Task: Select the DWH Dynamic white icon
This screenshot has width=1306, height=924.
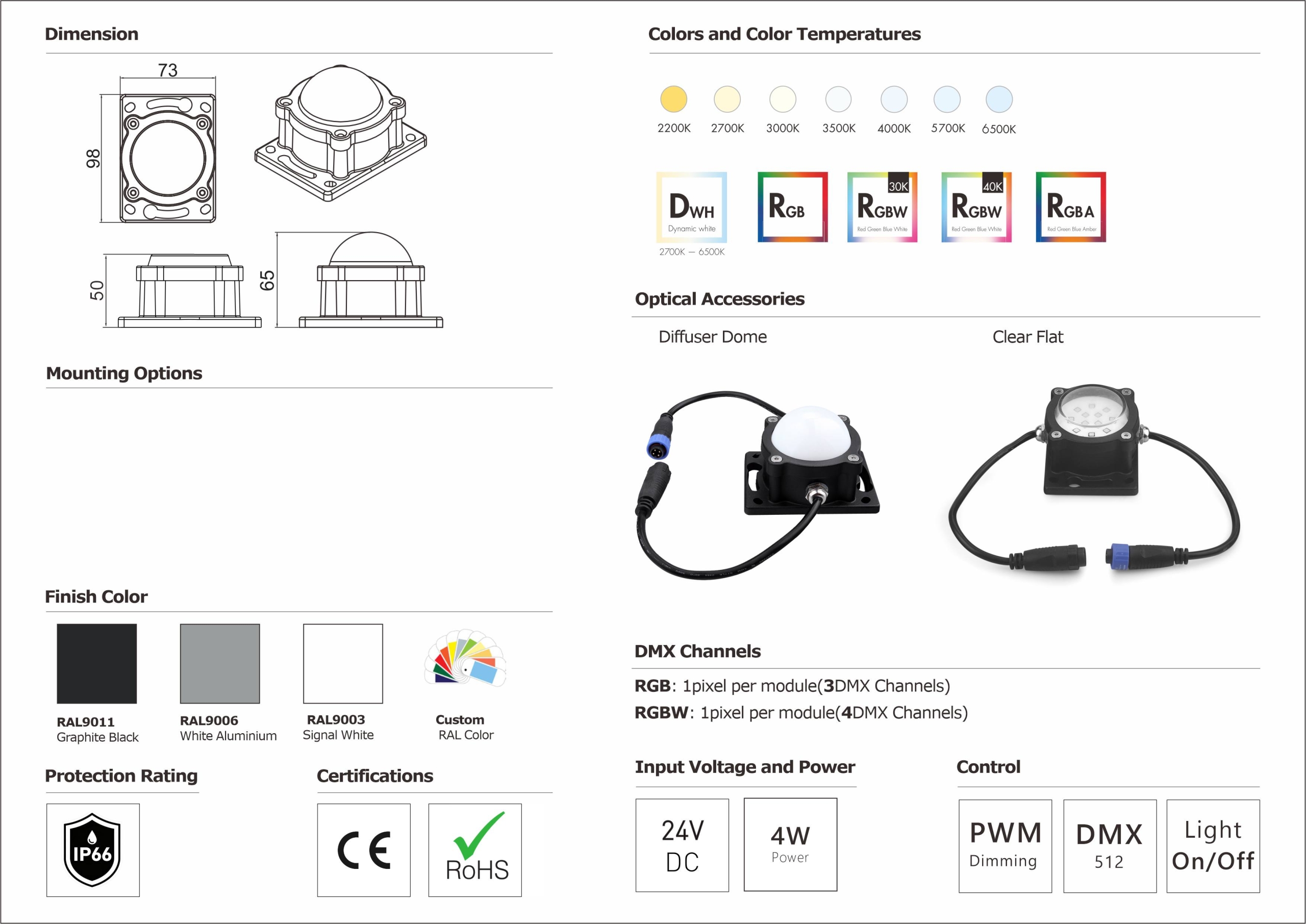Action: point(692,207)
